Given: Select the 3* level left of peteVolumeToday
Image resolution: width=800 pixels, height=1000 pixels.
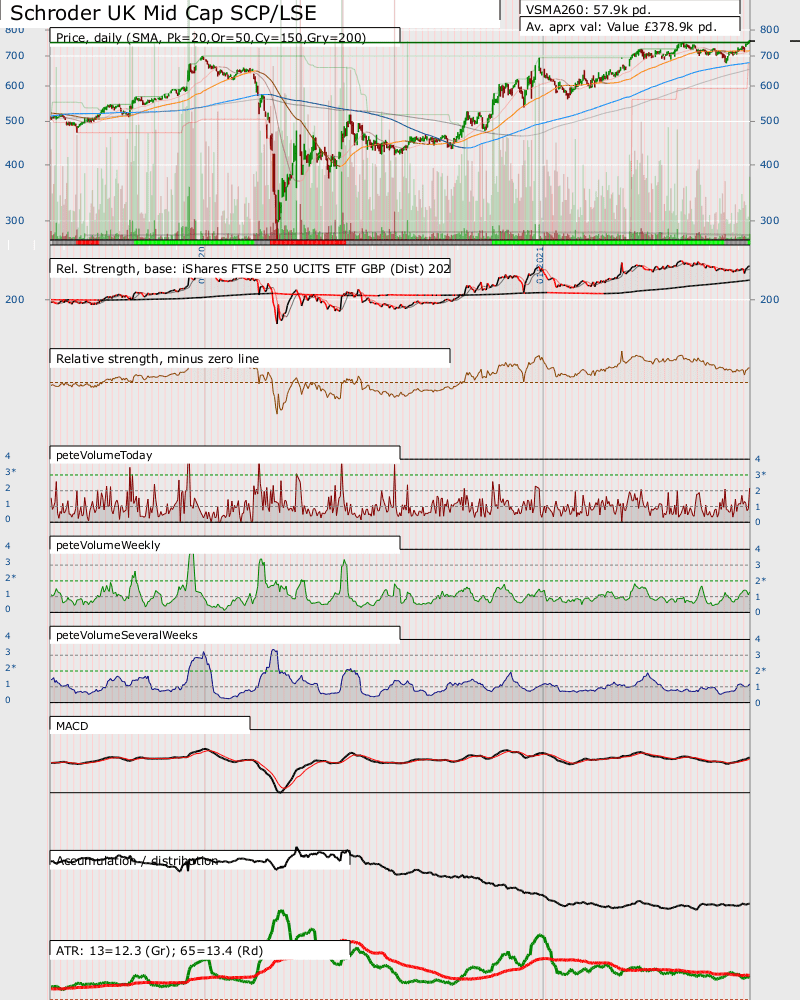Looking at the screenshot, I should [x=10, y=472].
